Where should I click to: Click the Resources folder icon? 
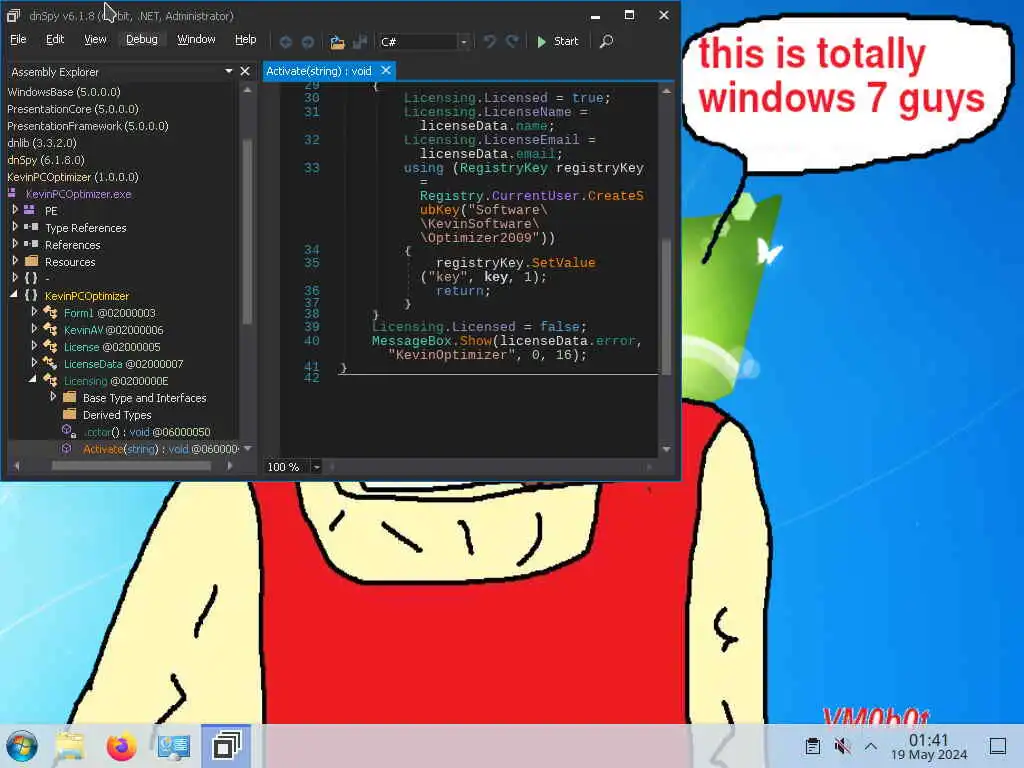31,261
